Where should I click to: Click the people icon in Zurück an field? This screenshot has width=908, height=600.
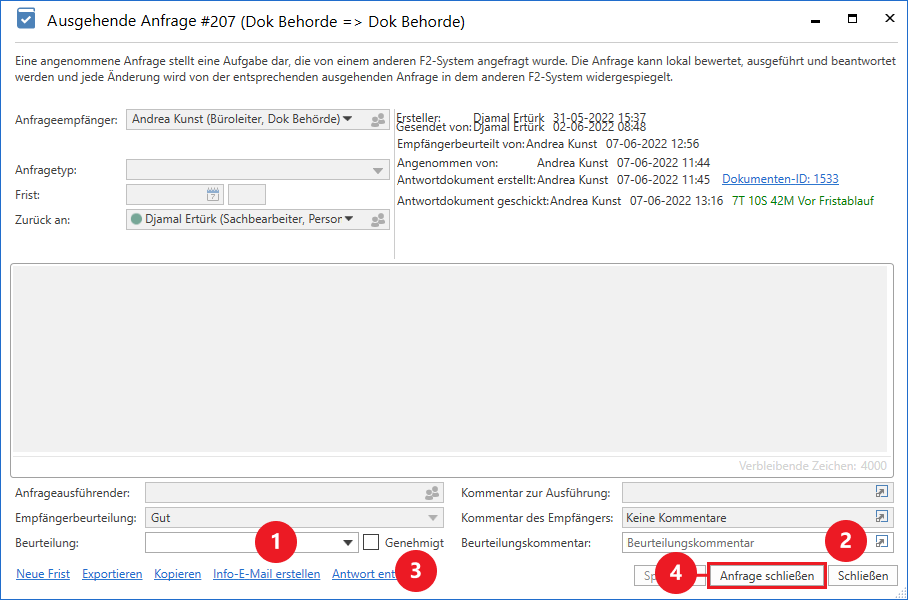point(377,220)
